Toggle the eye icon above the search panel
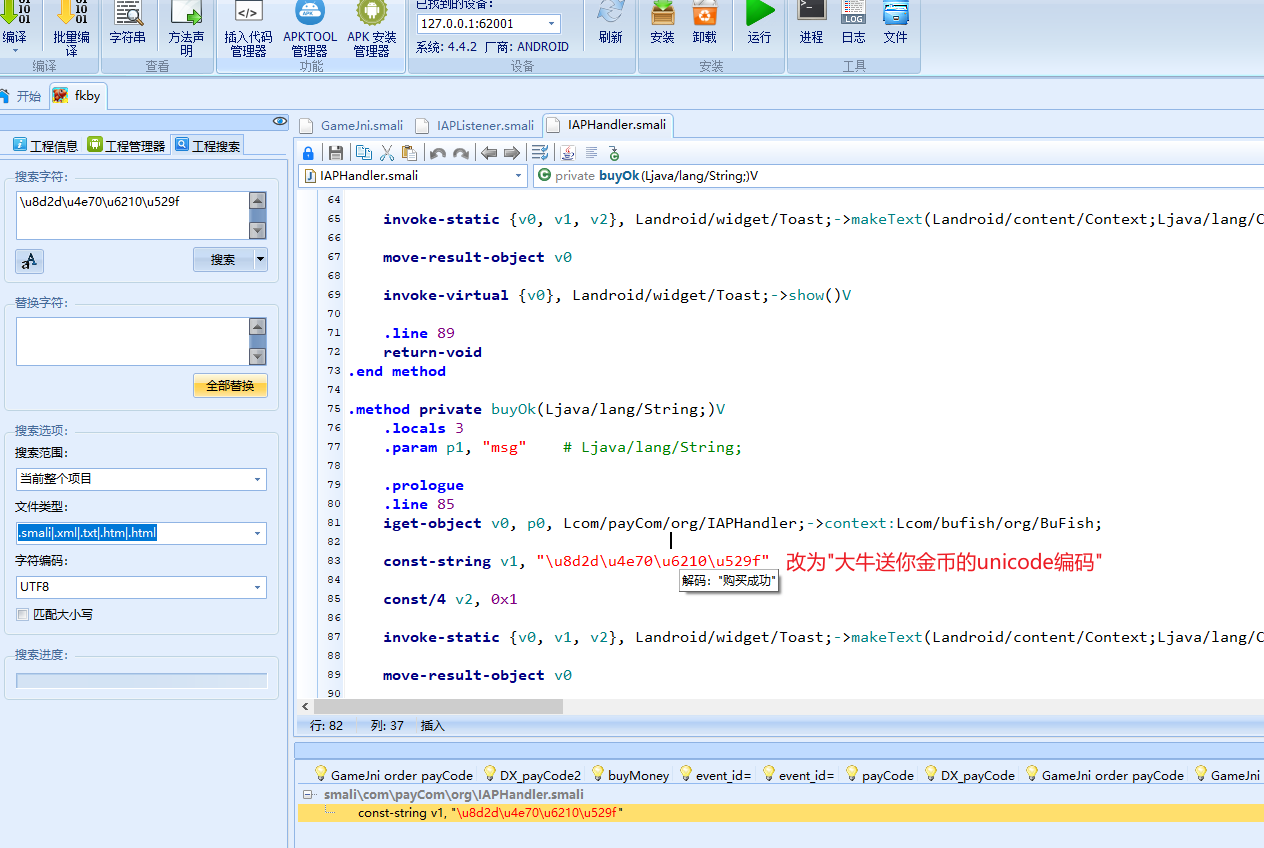Image resolution: width=1264 pixels, height=848 pixels. click(x=280, y=121)
